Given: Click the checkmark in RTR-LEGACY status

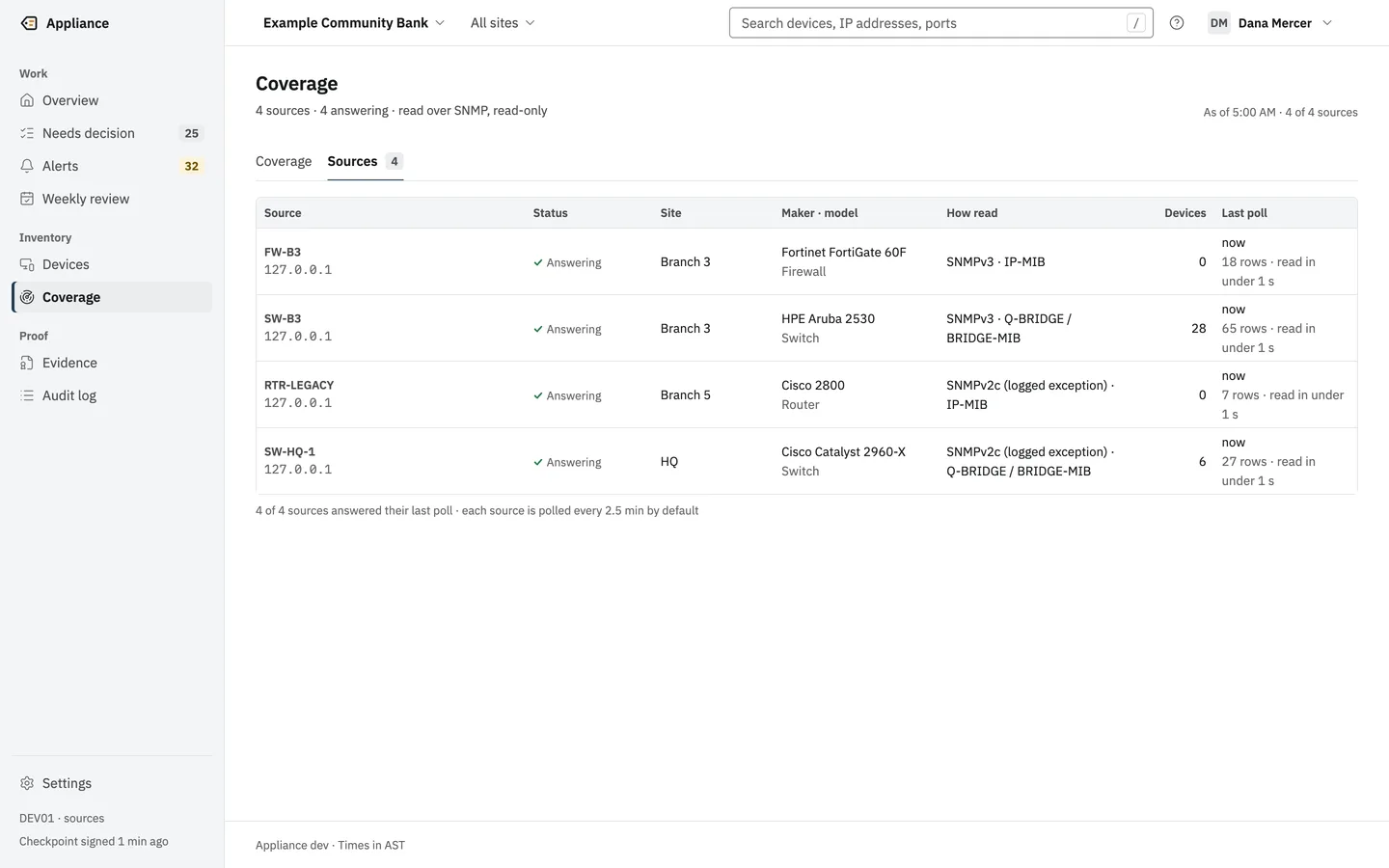Looking at the screenshot, I should point(538,395).
